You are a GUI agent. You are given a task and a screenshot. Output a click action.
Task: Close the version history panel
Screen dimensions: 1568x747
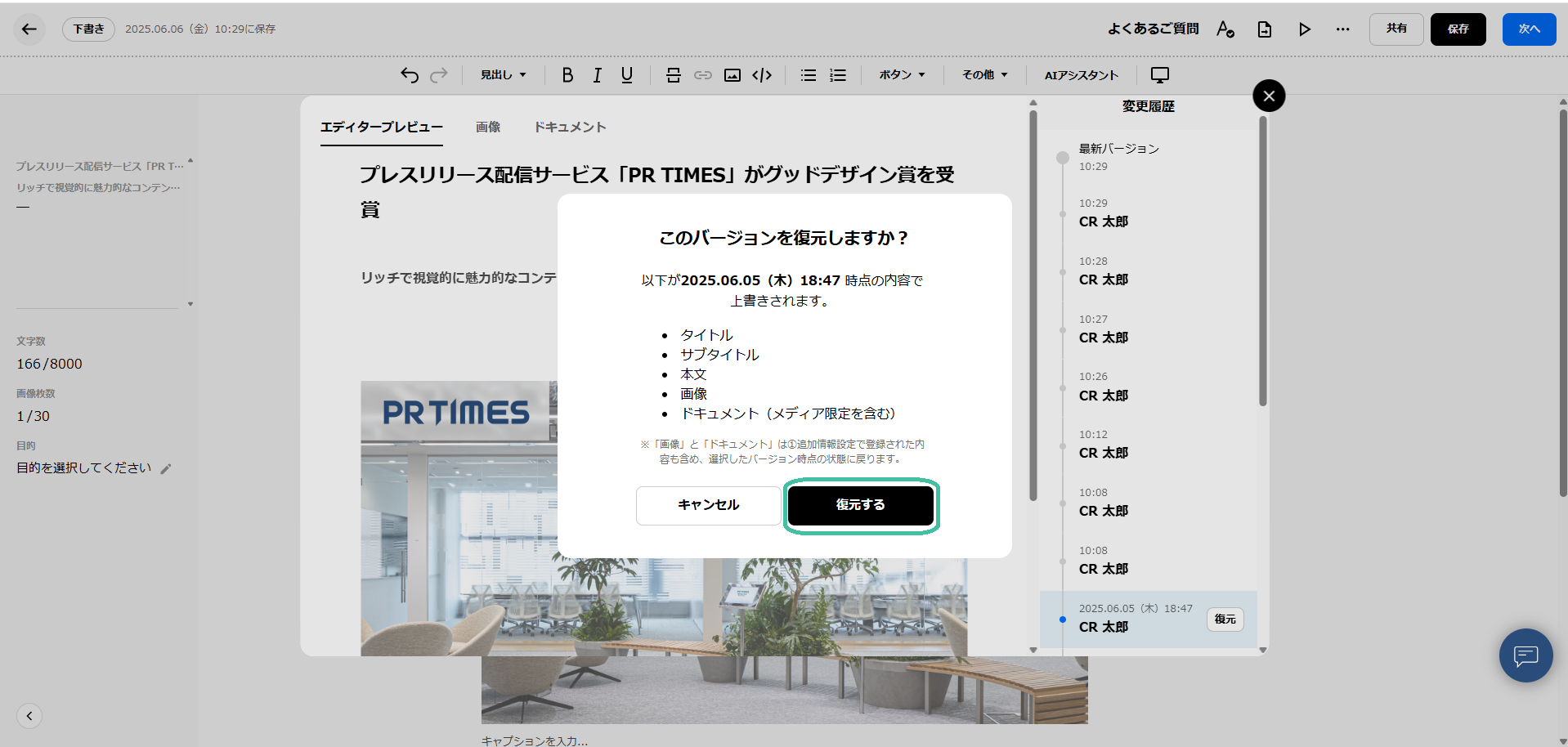[1268, 96]
